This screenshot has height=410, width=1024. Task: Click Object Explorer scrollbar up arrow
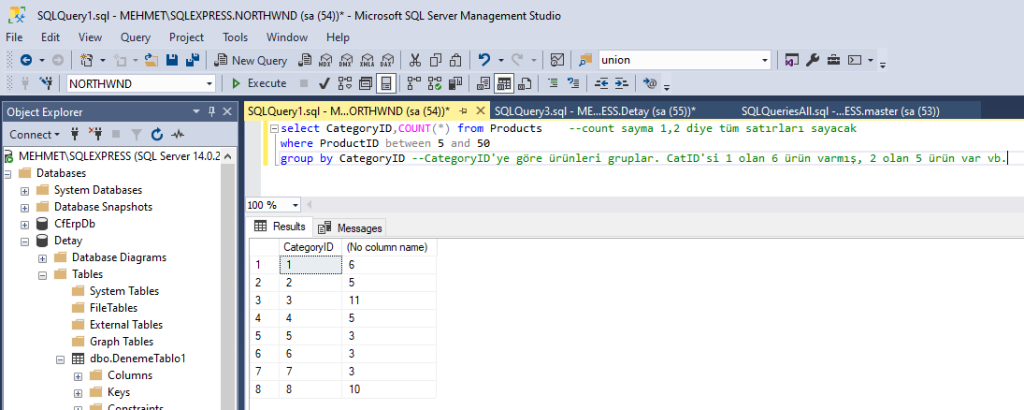click(228, 156)
